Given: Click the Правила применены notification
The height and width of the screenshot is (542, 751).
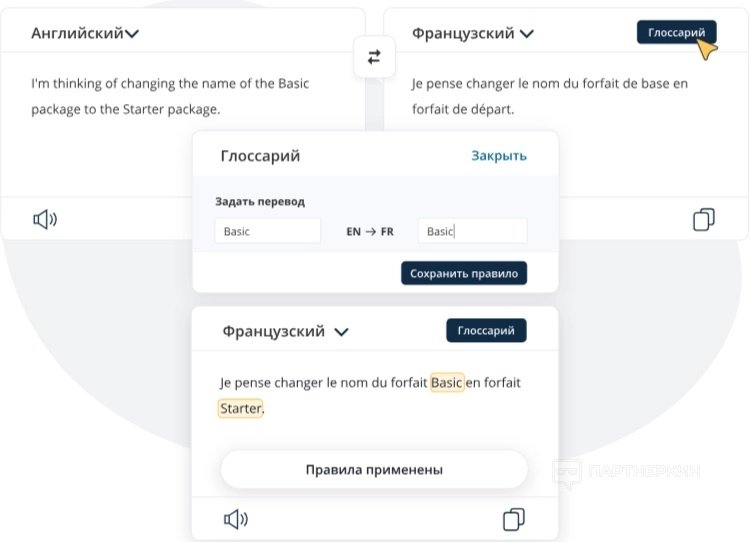Looking at the screenshot, I should pos(373,469).
